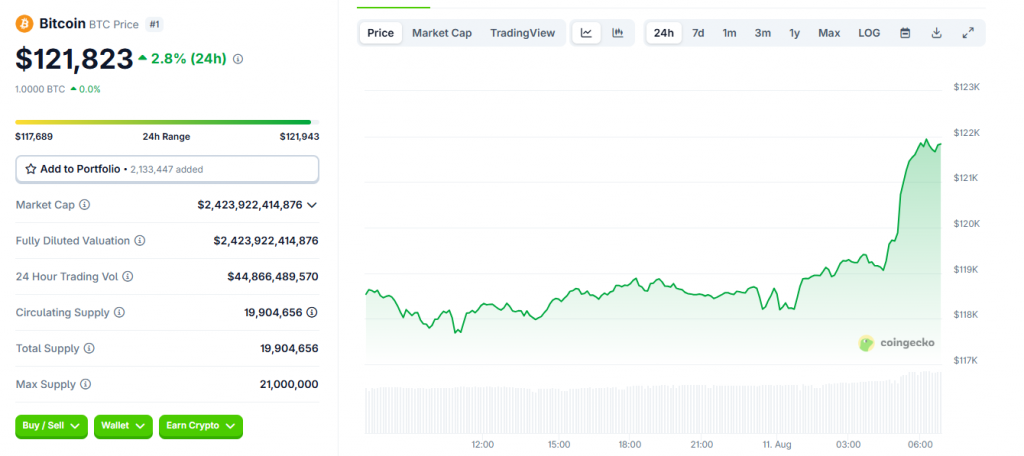The height and width of the screenshot is (456, 1024).
Task: Click info icon next to 19,904,656 circulating value
Action: coord(312,312)
